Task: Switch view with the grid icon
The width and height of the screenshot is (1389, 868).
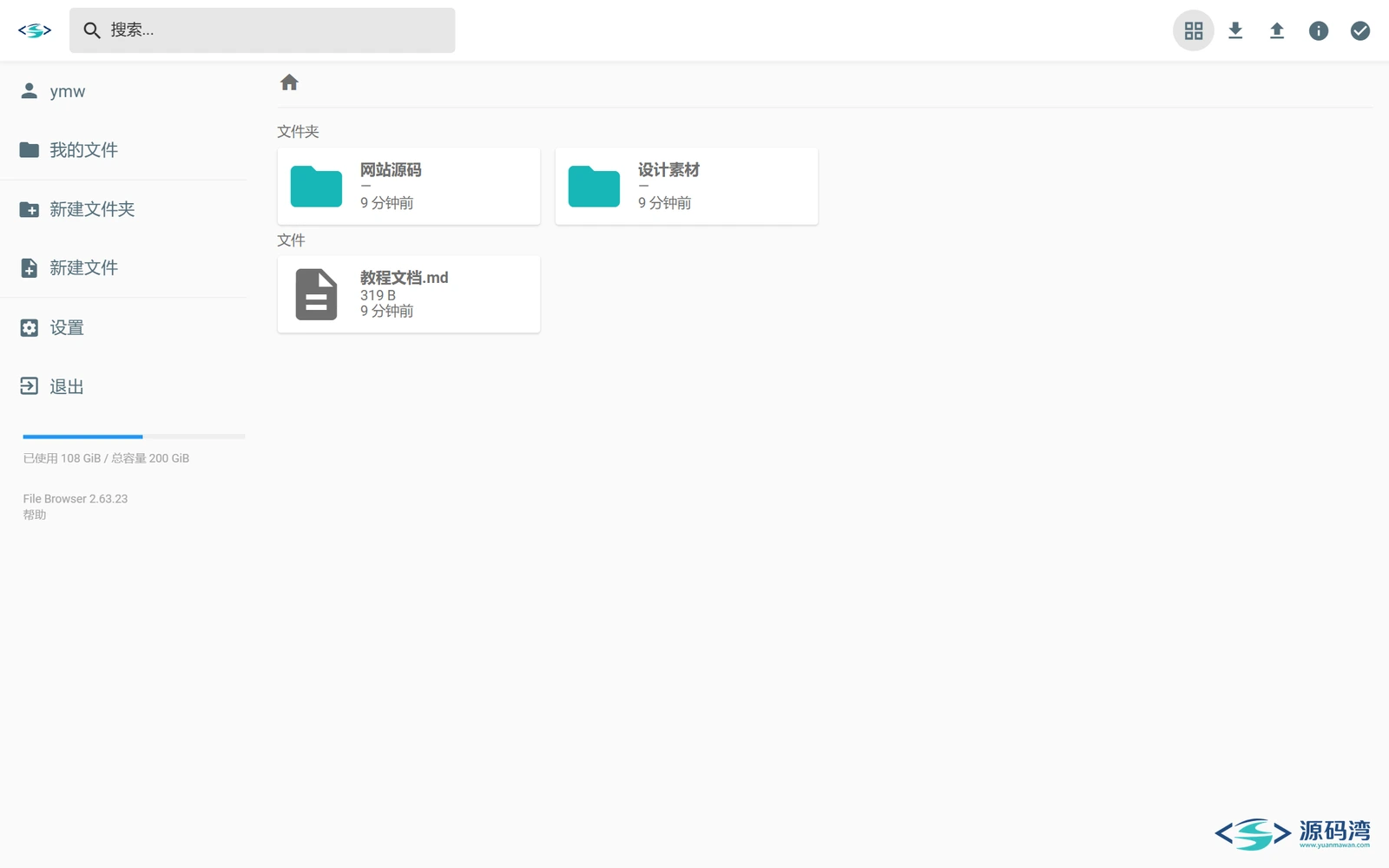Action: [1194, 30]
